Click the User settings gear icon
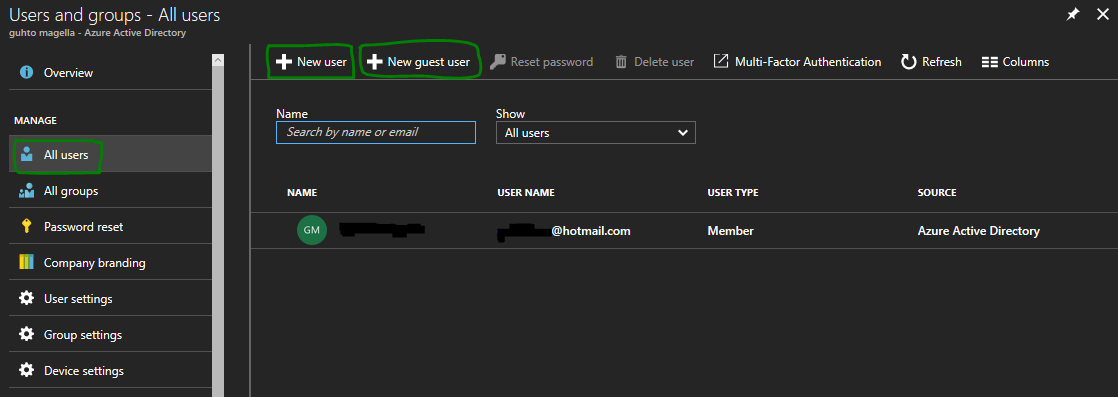Image resolution: width=1118 pixels, height=397 pixels. pos(26,299)
